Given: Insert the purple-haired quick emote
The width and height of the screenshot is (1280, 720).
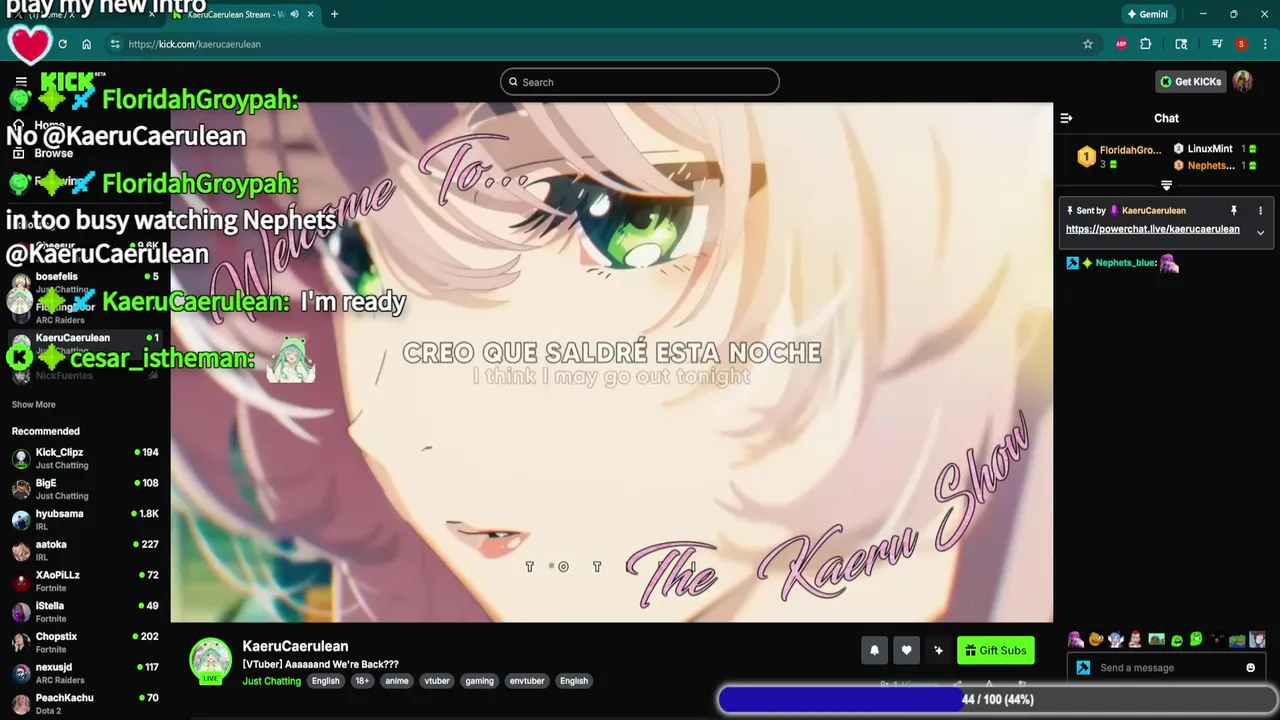Looking at the screenshot, I should pyautogui.click(x=1075, y=640).
